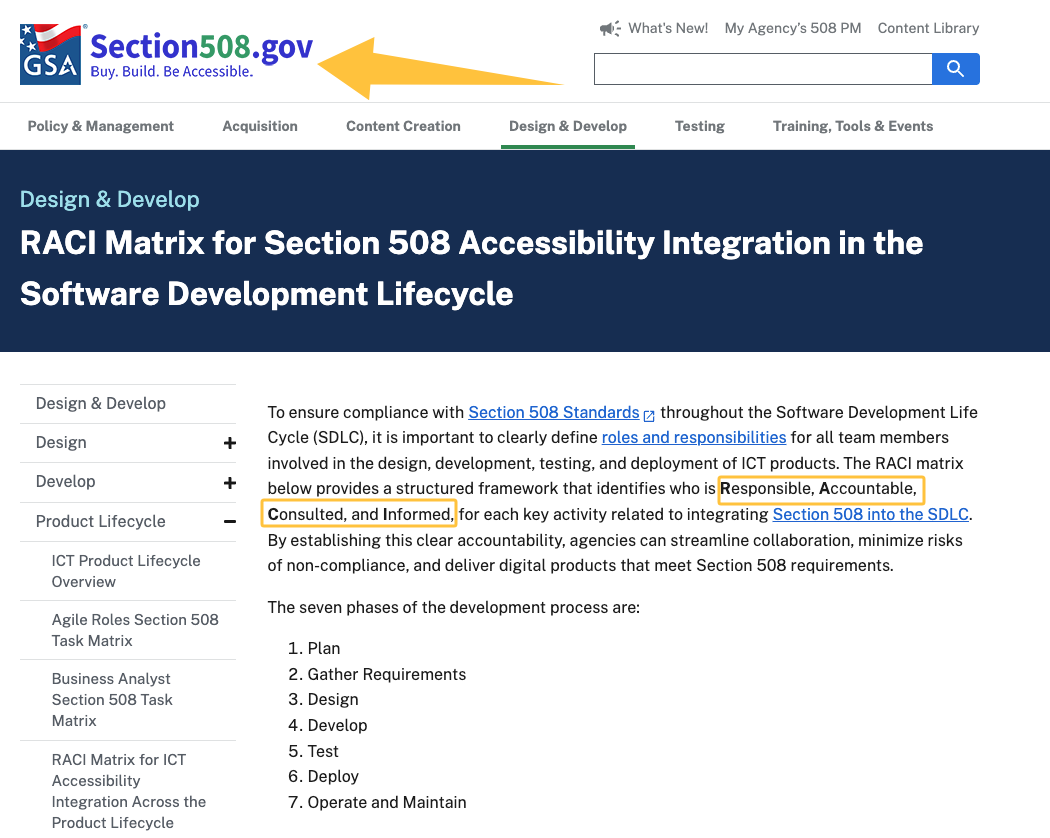
Task: Follow the Section 508 Standards link
Action: pos(554,412)
